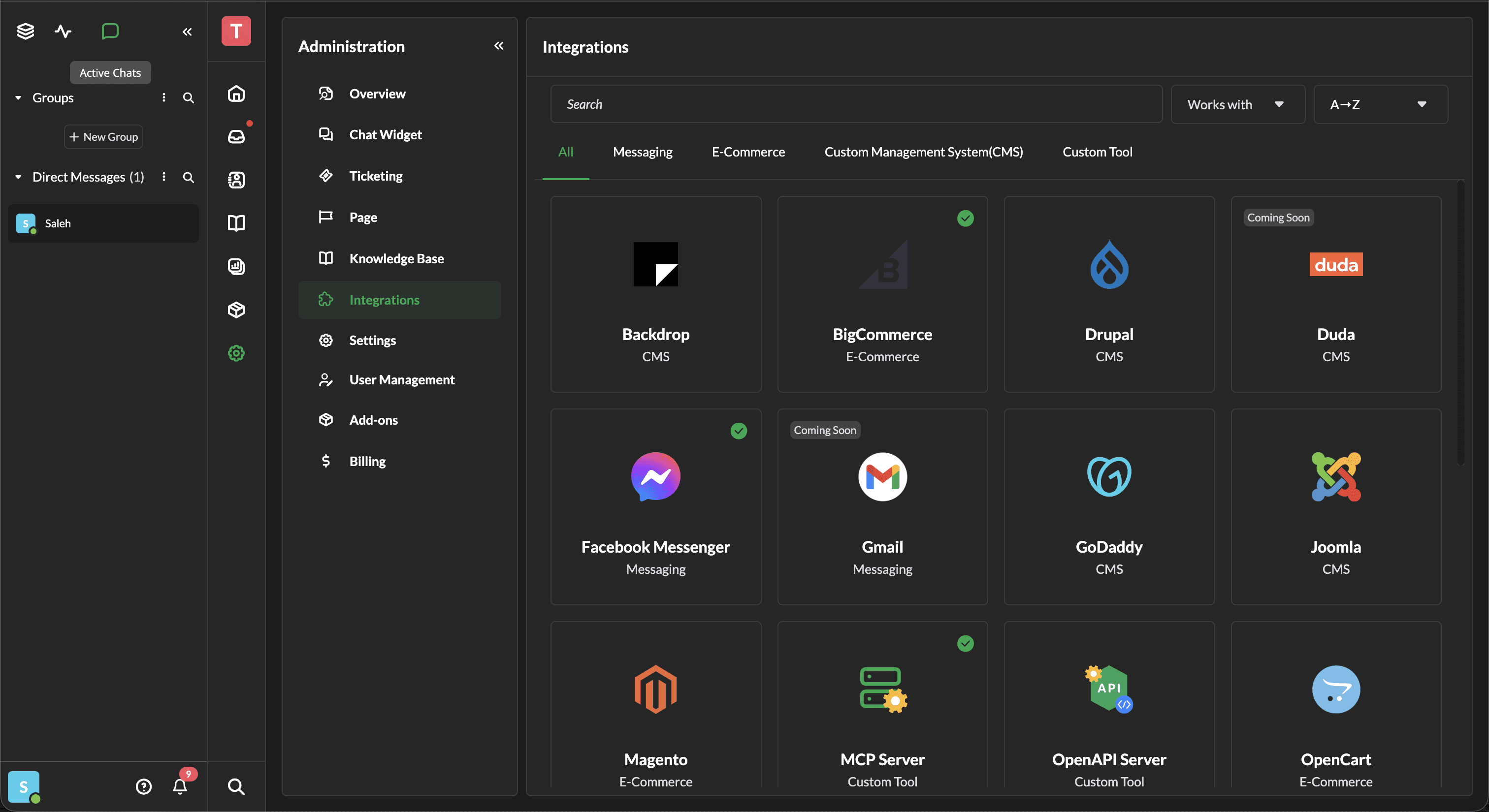
Task: Click the New Group button
Action: [x=103, y=137]
